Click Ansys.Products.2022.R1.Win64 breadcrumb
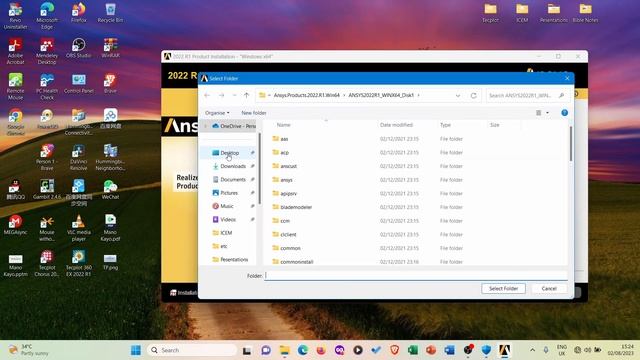The height and width of the screenshot is (360, 640). coord(307,95)
